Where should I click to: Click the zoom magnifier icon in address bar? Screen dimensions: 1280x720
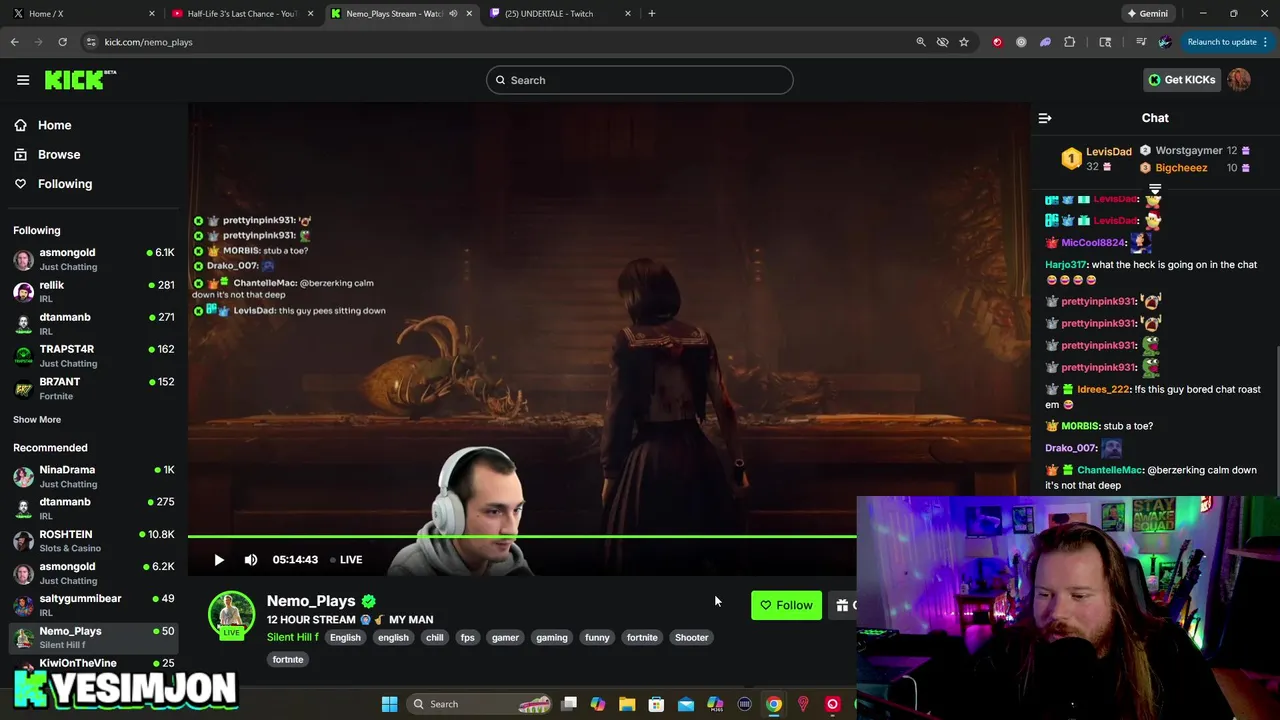point(921,42)
